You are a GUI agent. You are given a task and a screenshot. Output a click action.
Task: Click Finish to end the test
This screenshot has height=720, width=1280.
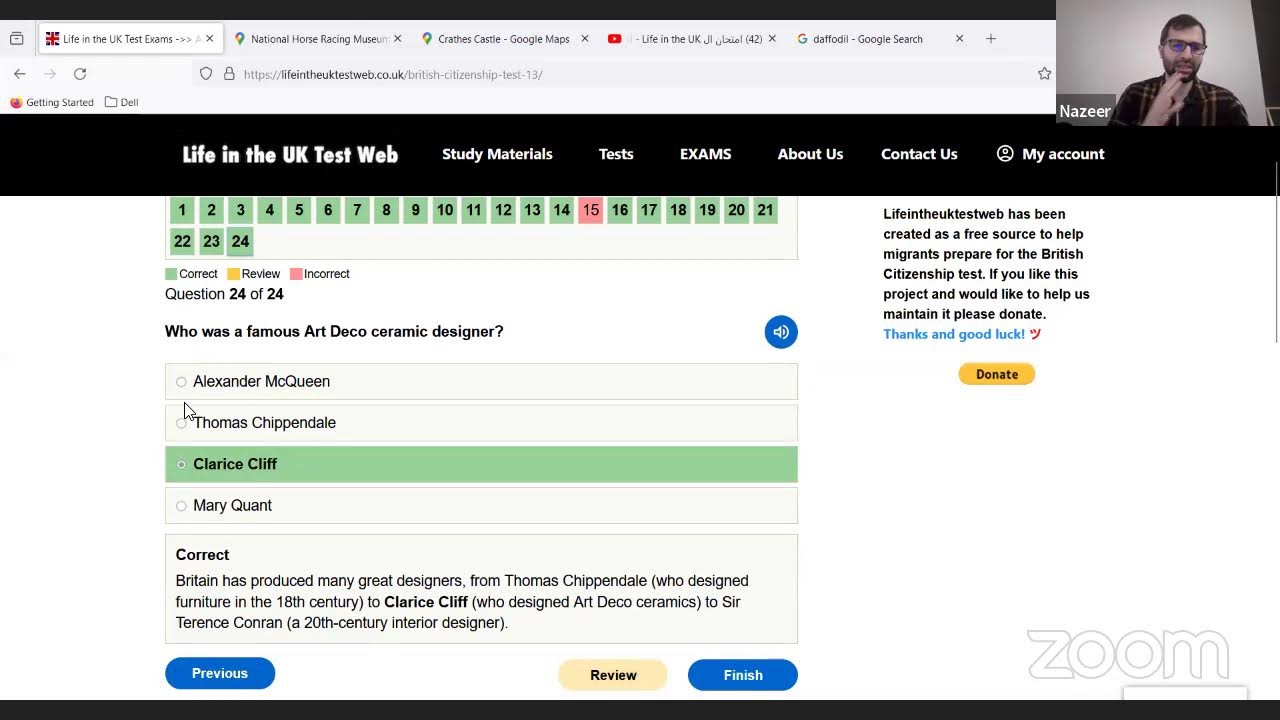click(x=743, y=675)
